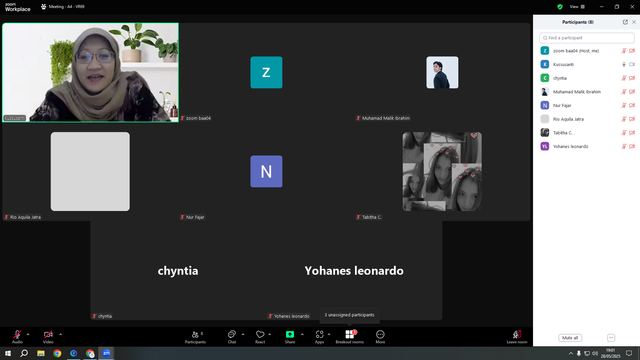
Task: Click chyntia's camera-off icon in list
Action: point(632,78)
